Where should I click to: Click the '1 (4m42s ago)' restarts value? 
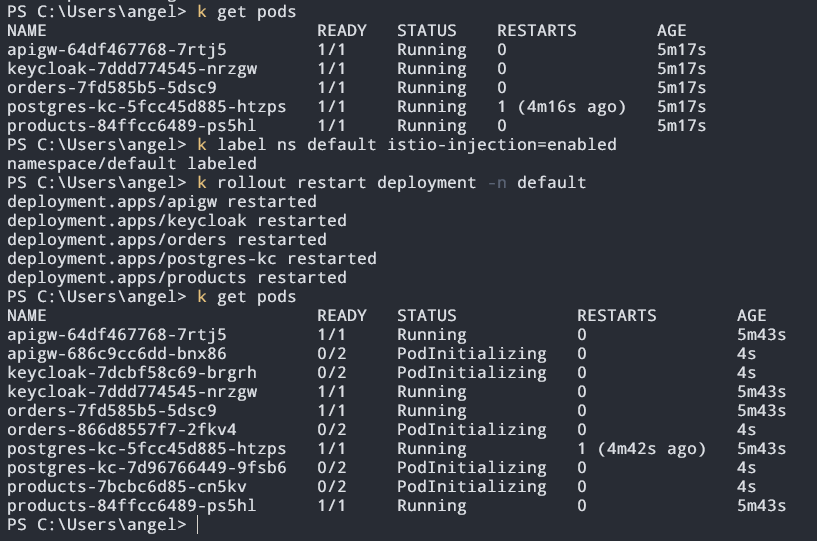click(x=641, y=448)
